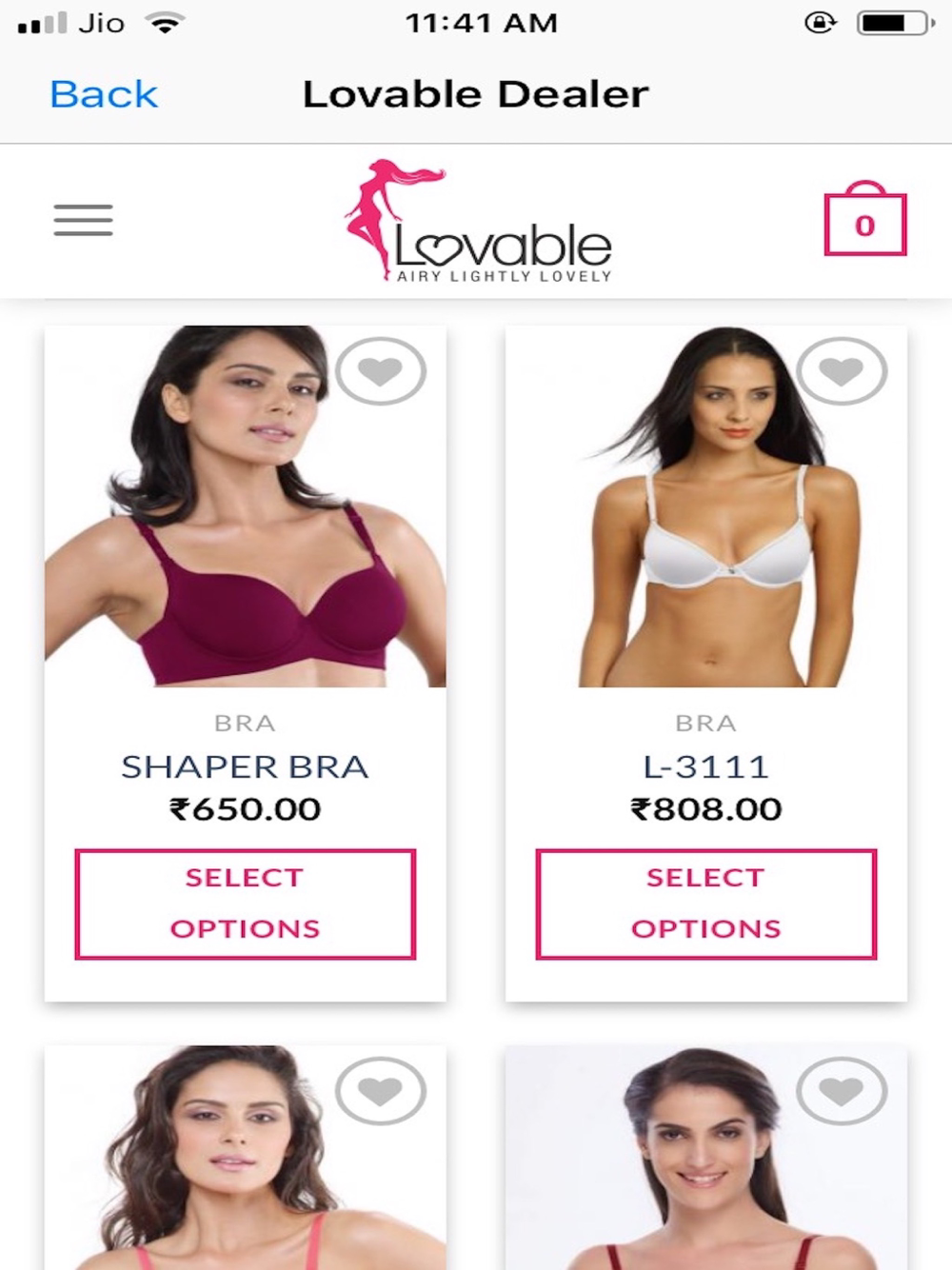Open the hamburger menu icon
Screen dimensions: 952x1270
point(83,220)
